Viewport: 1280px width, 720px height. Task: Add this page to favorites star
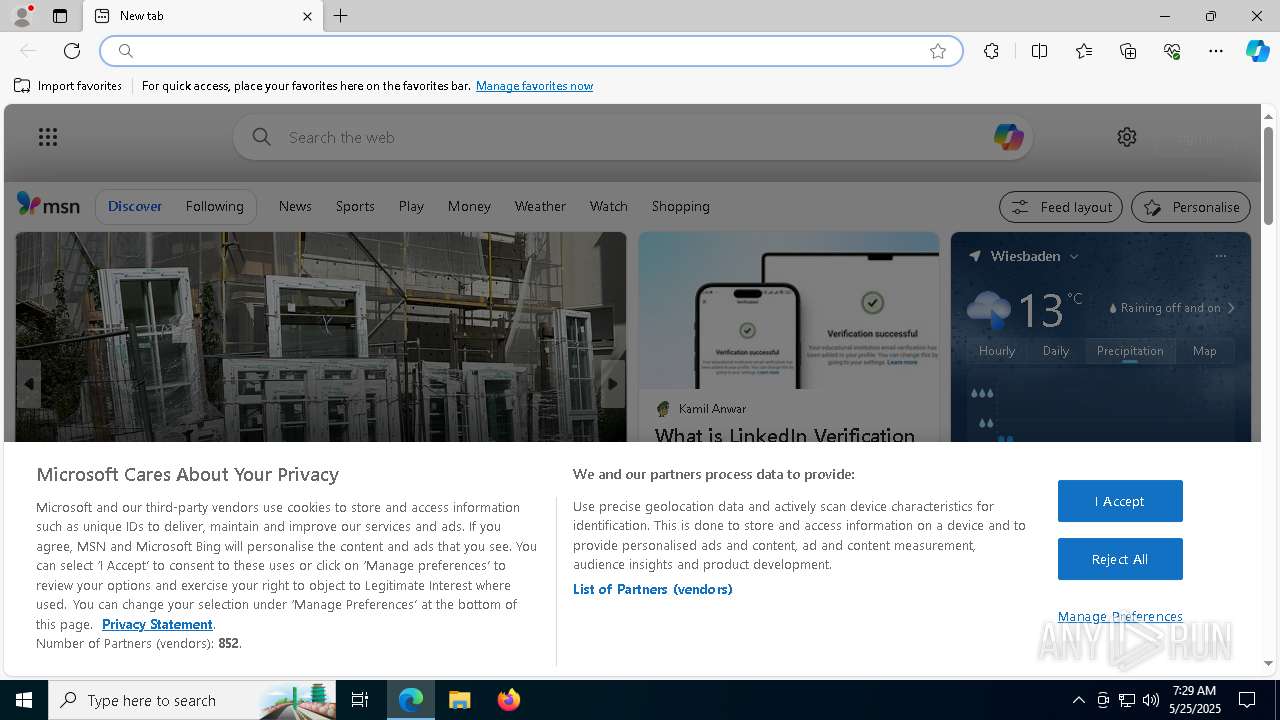[x=938, y=51]
